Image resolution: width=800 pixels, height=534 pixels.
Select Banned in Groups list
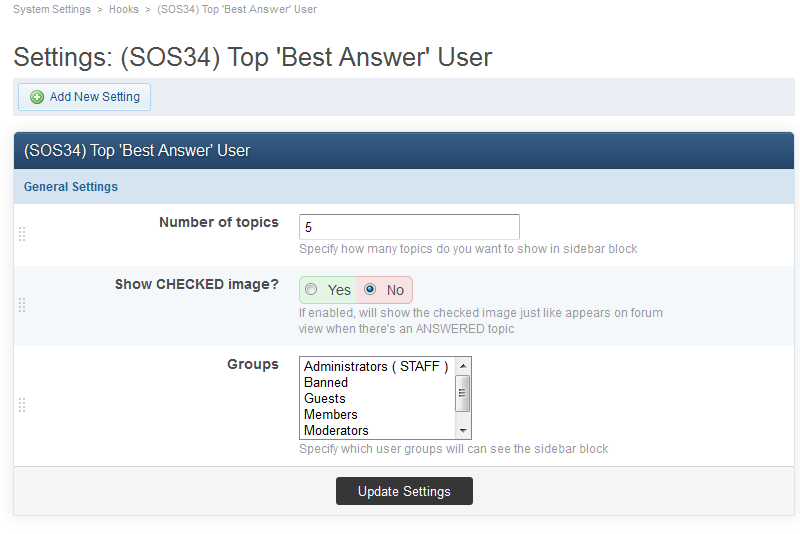326,383
